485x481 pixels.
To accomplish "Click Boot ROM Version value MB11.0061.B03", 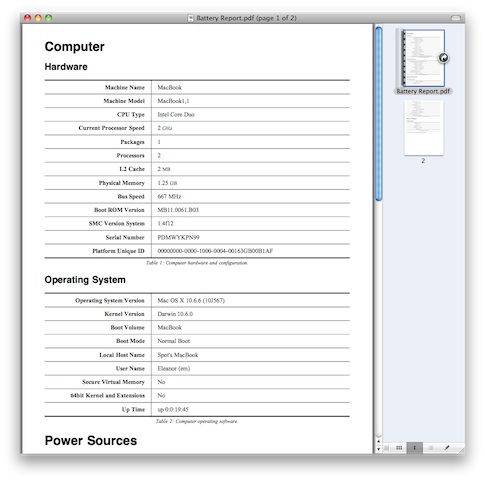I will [178, 210].
